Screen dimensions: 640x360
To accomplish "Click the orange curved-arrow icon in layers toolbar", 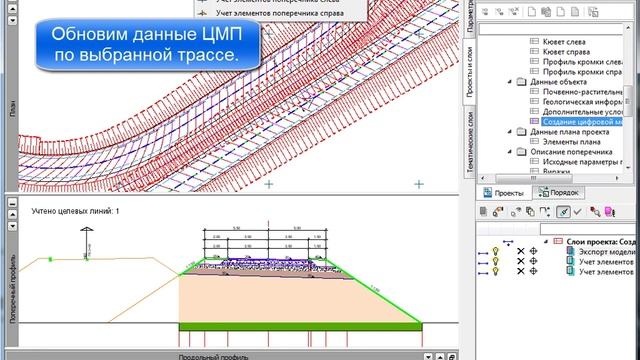I will (x=498, y=211).
